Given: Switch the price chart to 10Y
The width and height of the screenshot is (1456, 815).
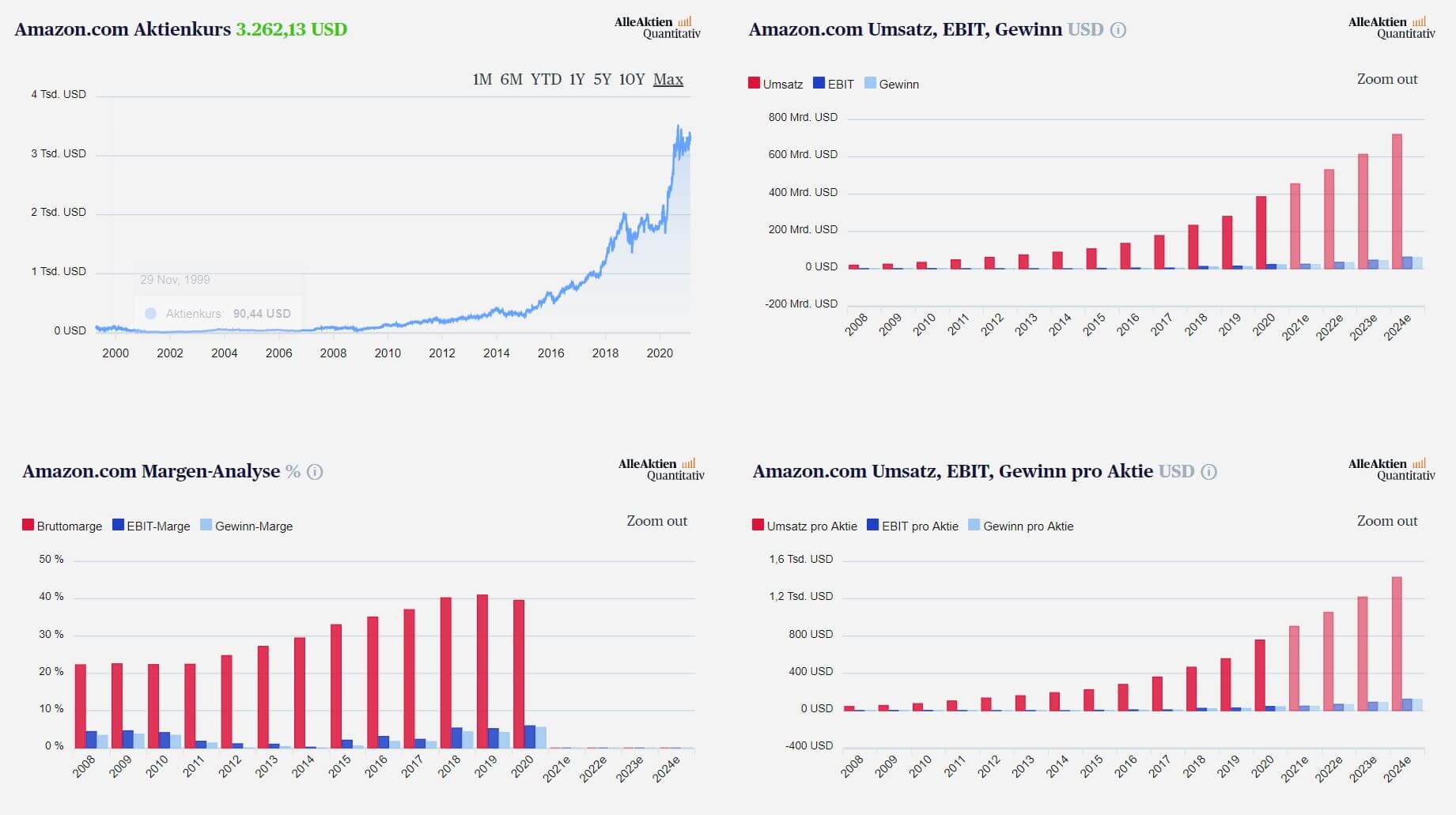Looking at the screenshot, I should (632, 79).
